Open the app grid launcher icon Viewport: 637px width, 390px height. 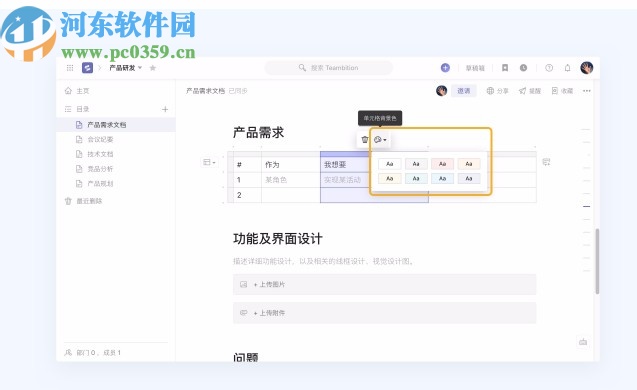pos(70,68)
